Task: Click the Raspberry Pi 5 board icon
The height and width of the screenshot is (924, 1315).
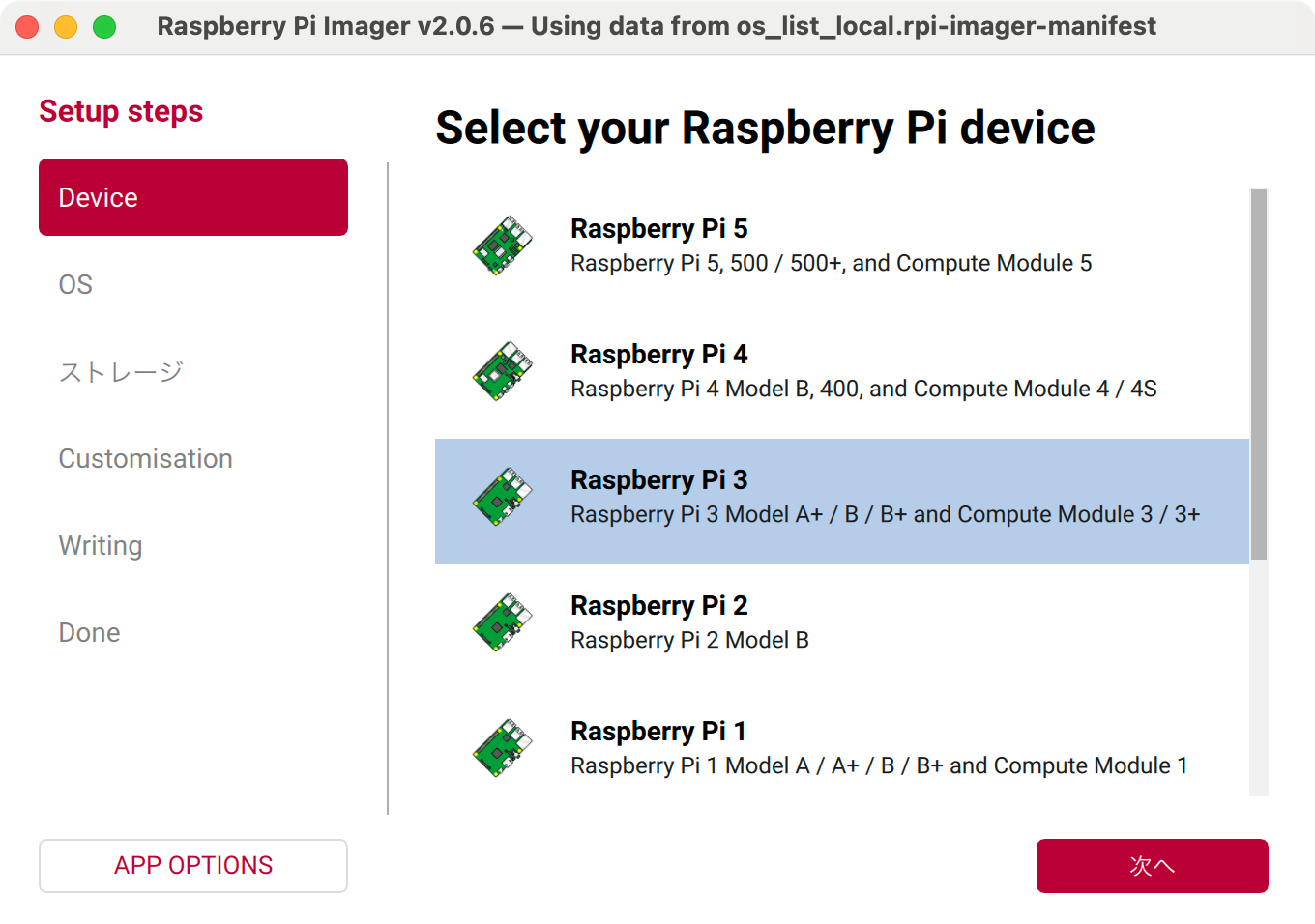Action: pyautogui.click(x=503, y=245)
